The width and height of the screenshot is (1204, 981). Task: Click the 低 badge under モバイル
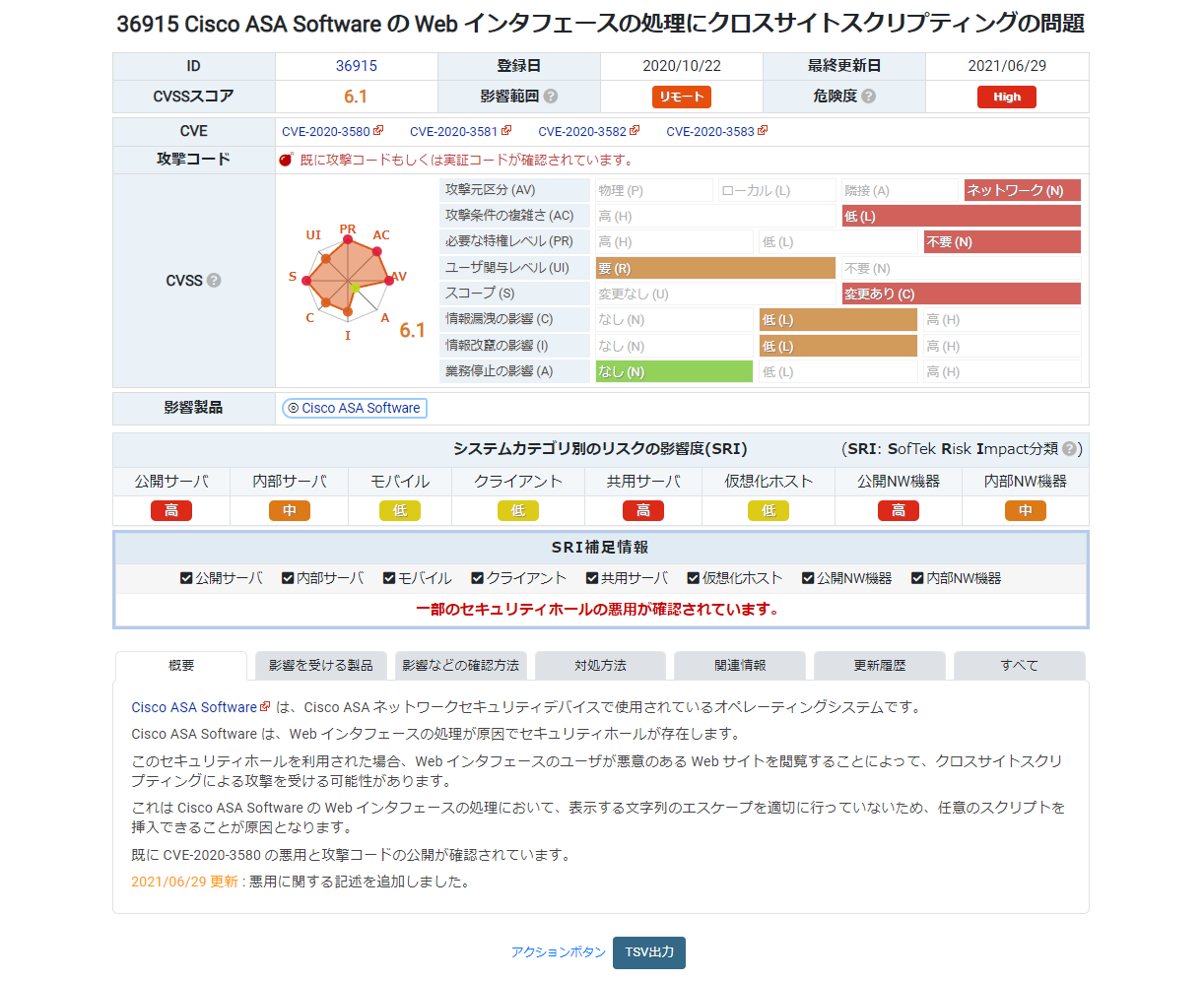coord(400,510)
